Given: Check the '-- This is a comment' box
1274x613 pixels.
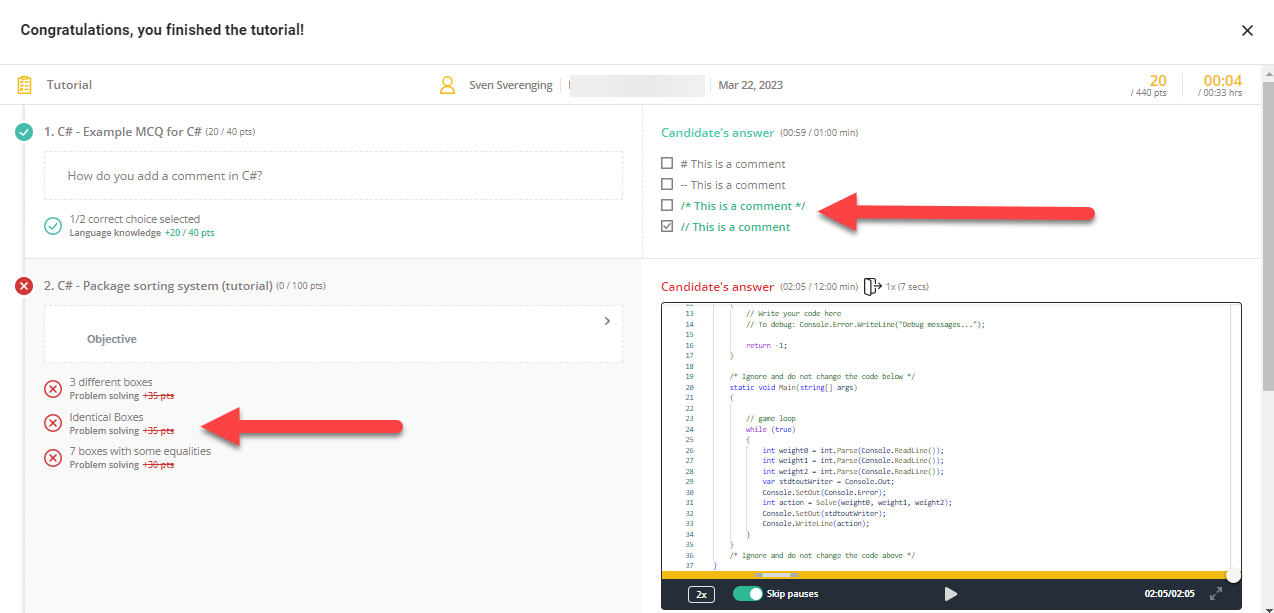Looking at the screenshot, I should [667, 185].
